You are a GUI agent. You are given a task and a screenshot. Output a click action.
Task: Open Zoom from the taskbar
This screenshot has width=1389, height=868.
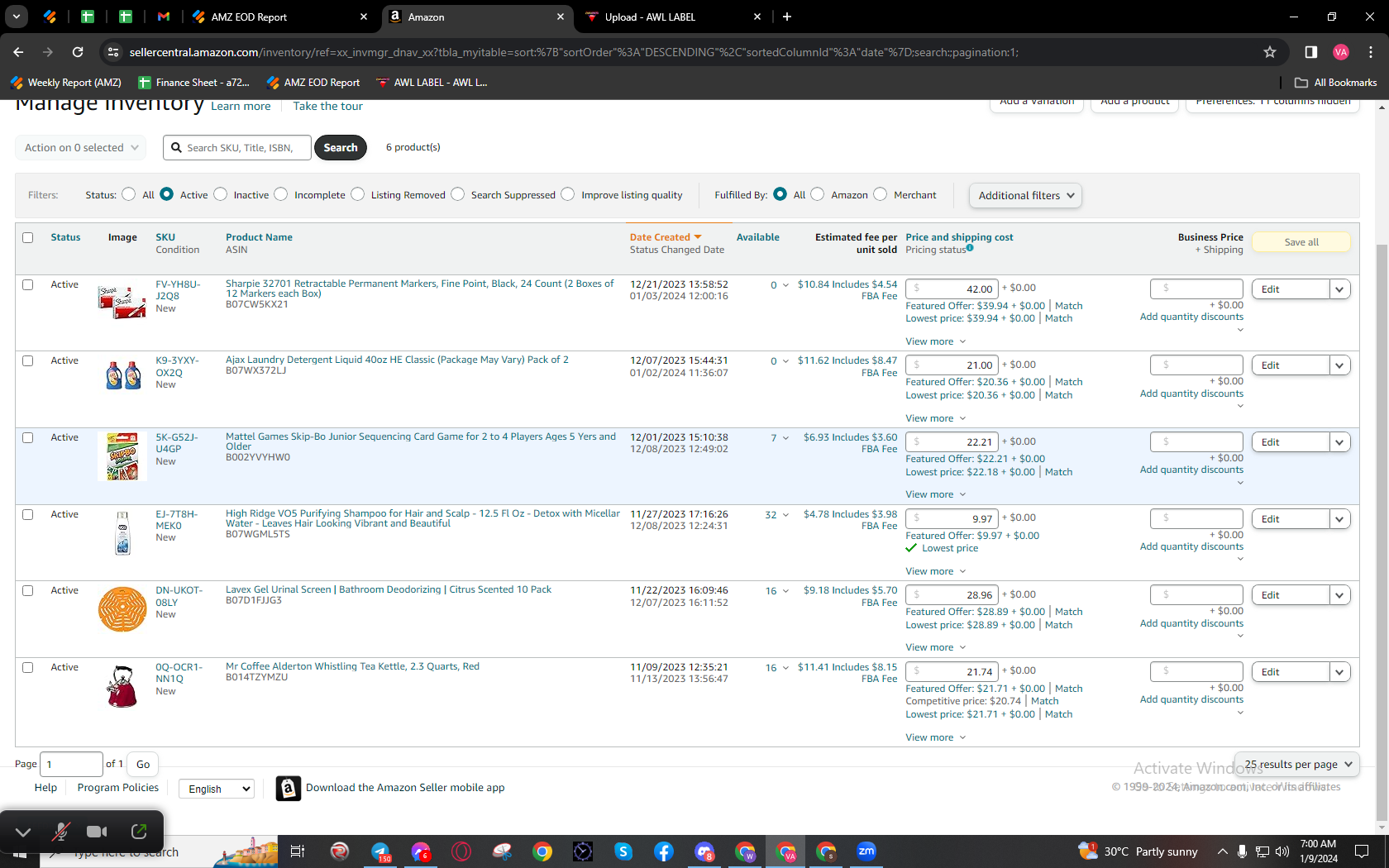coord(866,851)
